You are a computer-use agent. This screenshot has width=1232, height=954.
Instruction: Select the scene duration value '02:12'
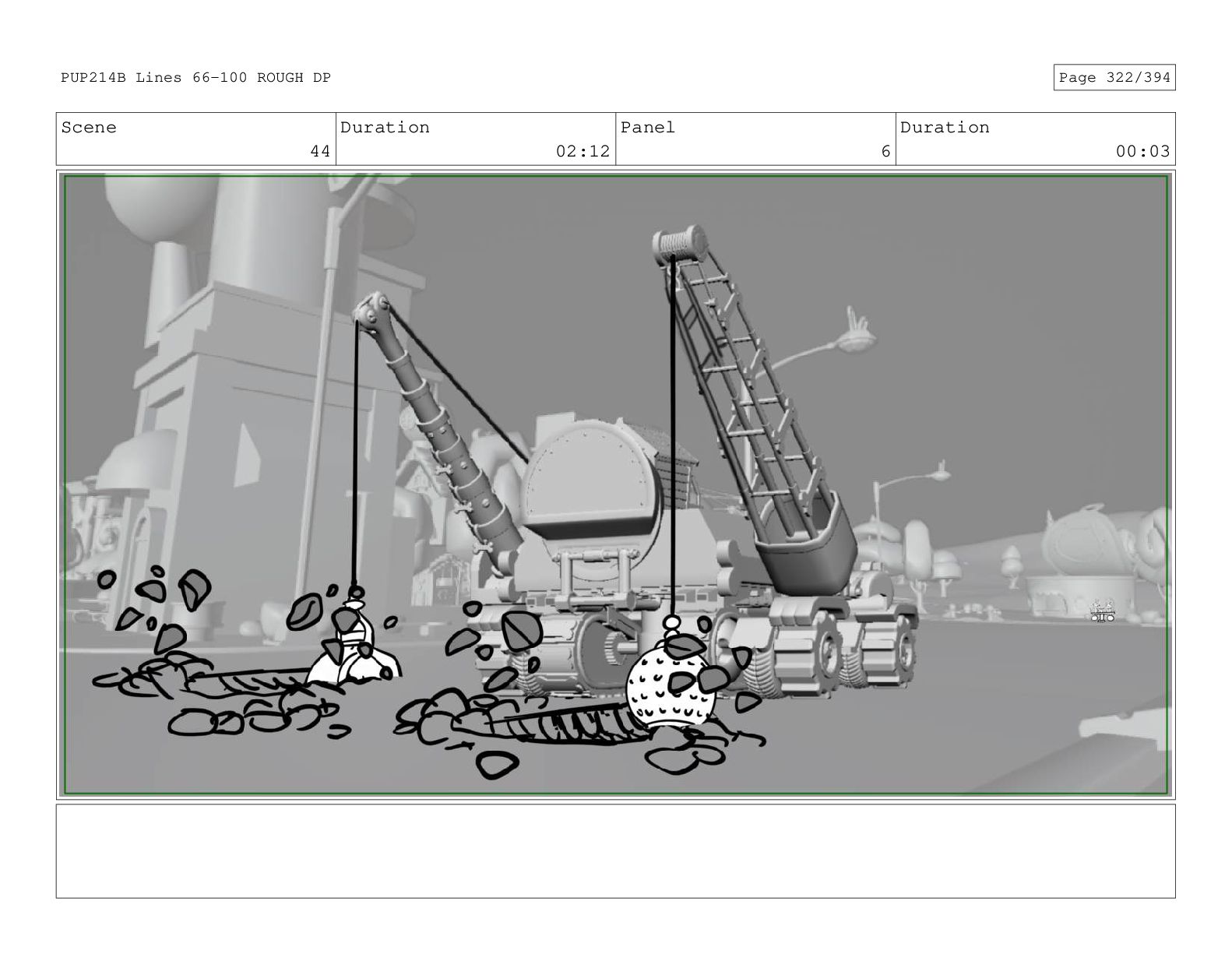point(583,151)
